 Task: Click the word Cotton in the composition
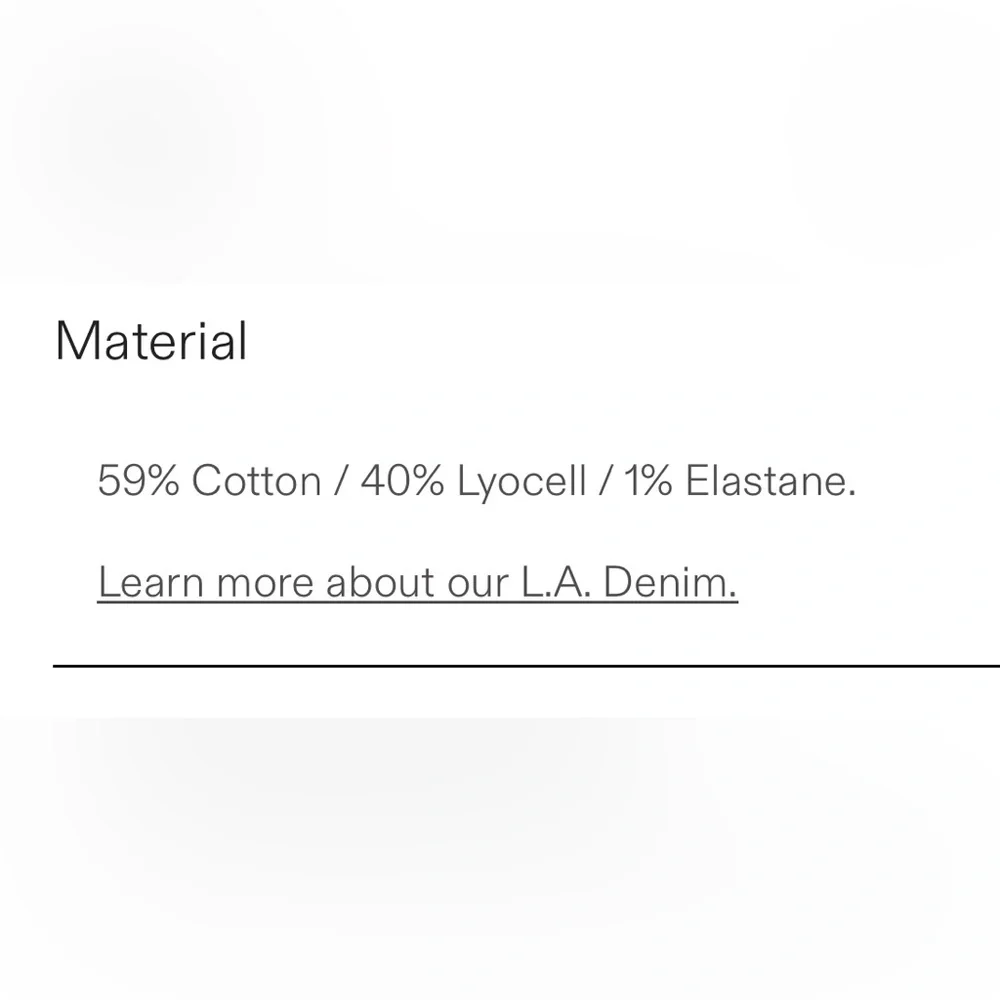point(256,482)
